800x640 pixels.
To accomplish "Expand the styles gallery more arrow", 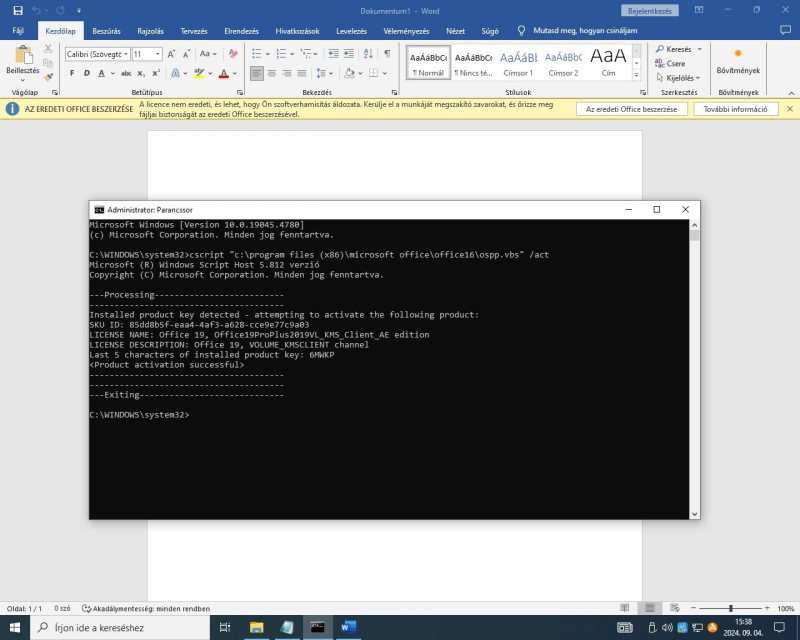I will click(636, 75).
